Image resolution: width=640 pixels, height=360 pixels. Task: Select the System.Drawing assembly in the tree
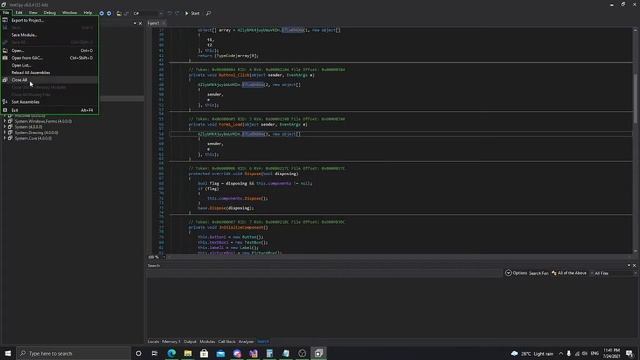click(36, 133)
